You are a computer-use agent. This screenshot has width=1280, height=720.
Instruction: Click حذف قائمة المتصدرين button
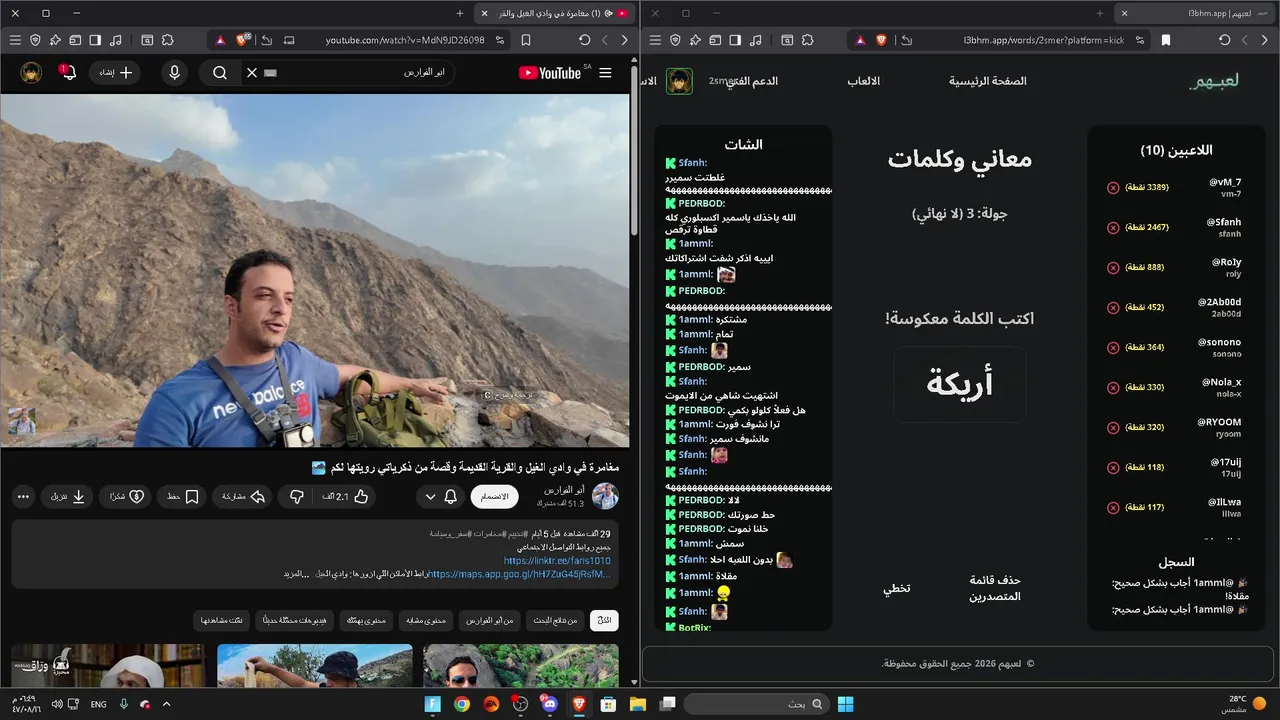tap(995, 588)
